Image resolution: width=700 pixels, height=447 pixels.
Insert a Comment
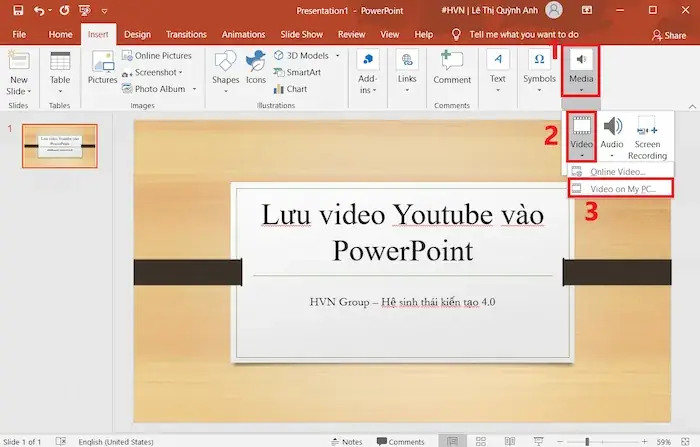point(452,67)
